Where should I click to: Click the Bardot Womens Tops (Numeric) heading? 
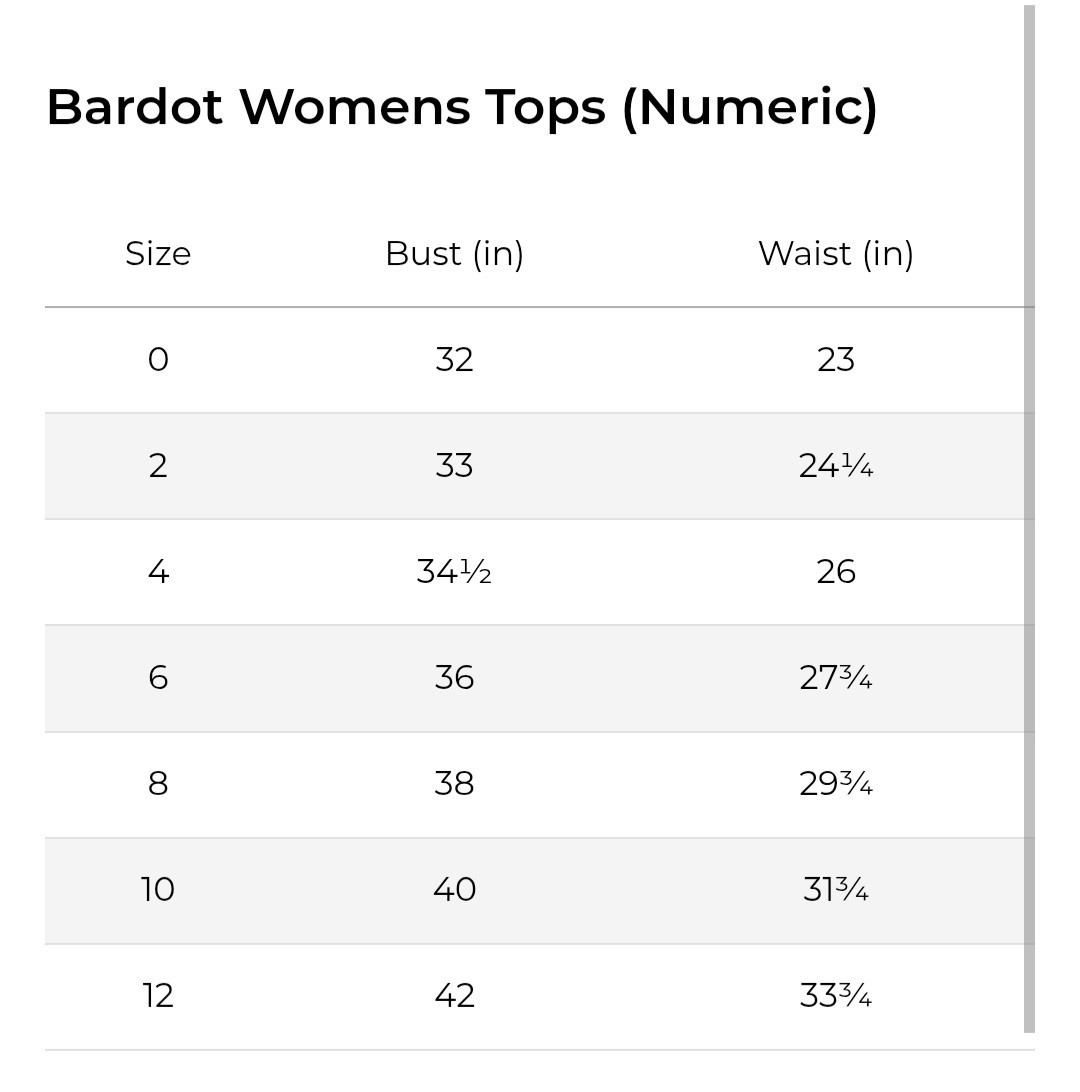(x=462, y=108)
